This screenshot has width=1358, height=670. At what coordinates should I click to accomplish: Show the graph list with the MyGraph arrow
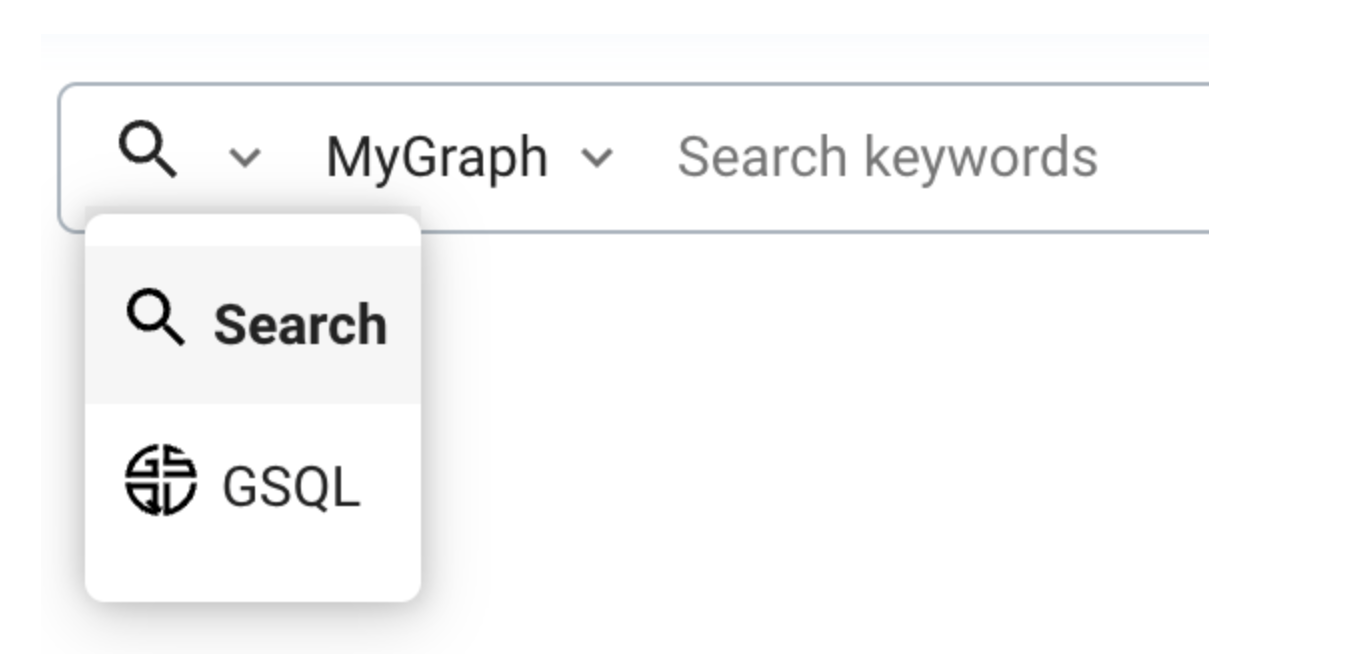(597, 157)
